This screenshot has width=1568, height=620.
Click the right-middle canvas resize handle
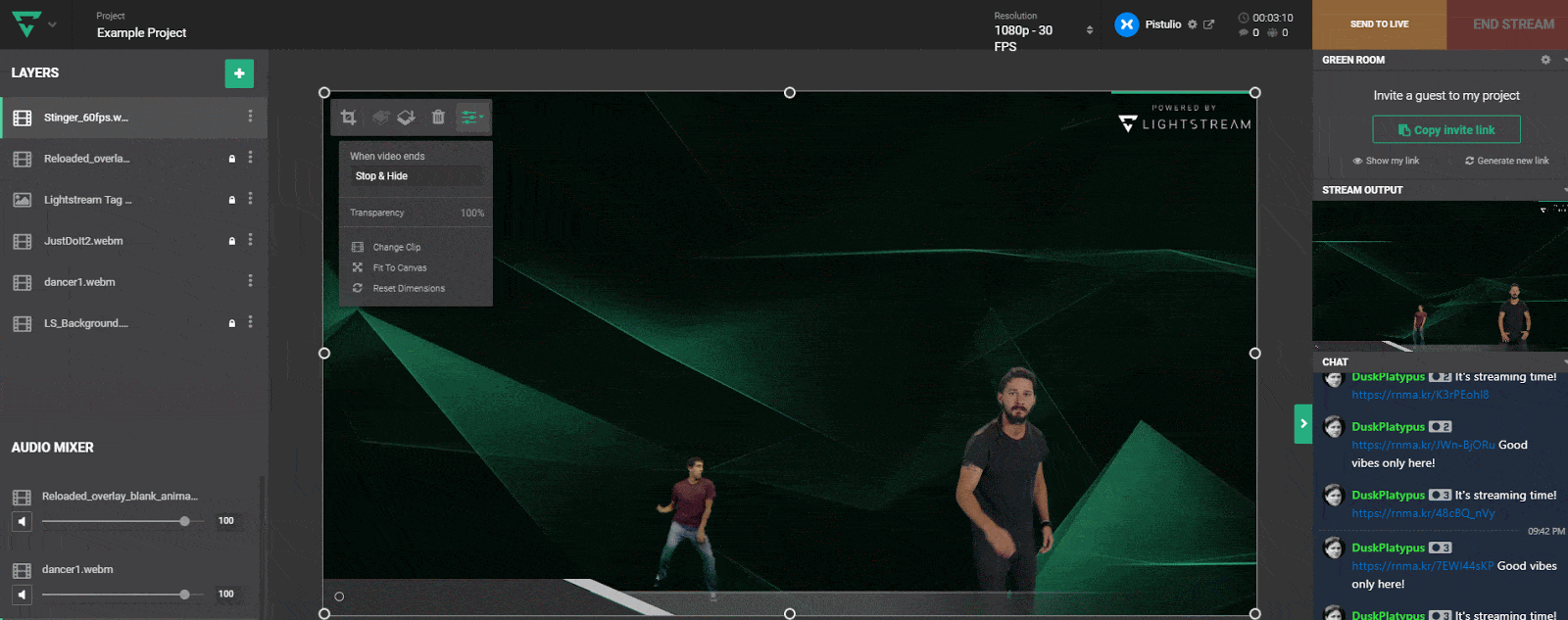pyautogui.click(x=1255, y=354)
